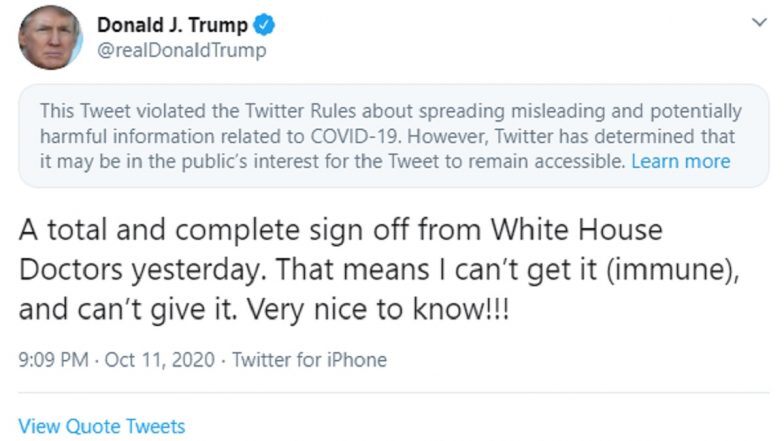This screenshot has height=441, width=784.
Task: Open View Quote Tweets
Action: click(102, 426)
